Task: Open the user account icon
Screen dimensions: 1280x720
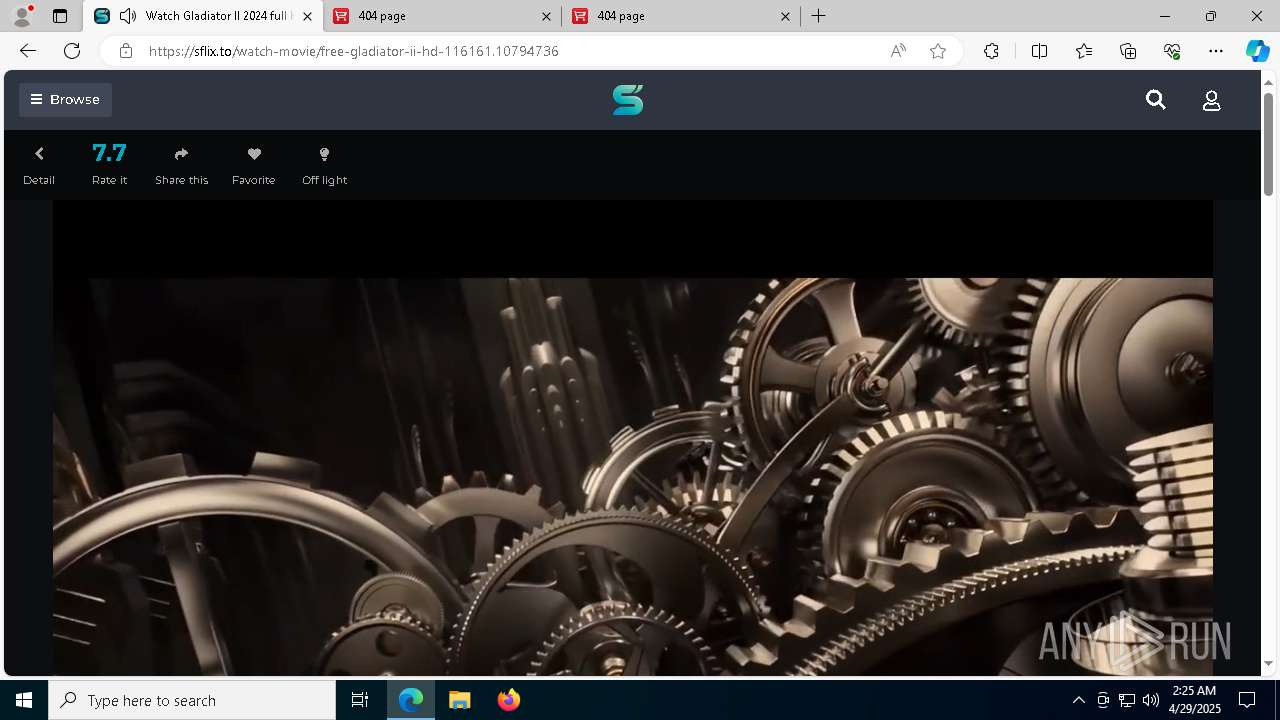Action: tap(1211, 100)
